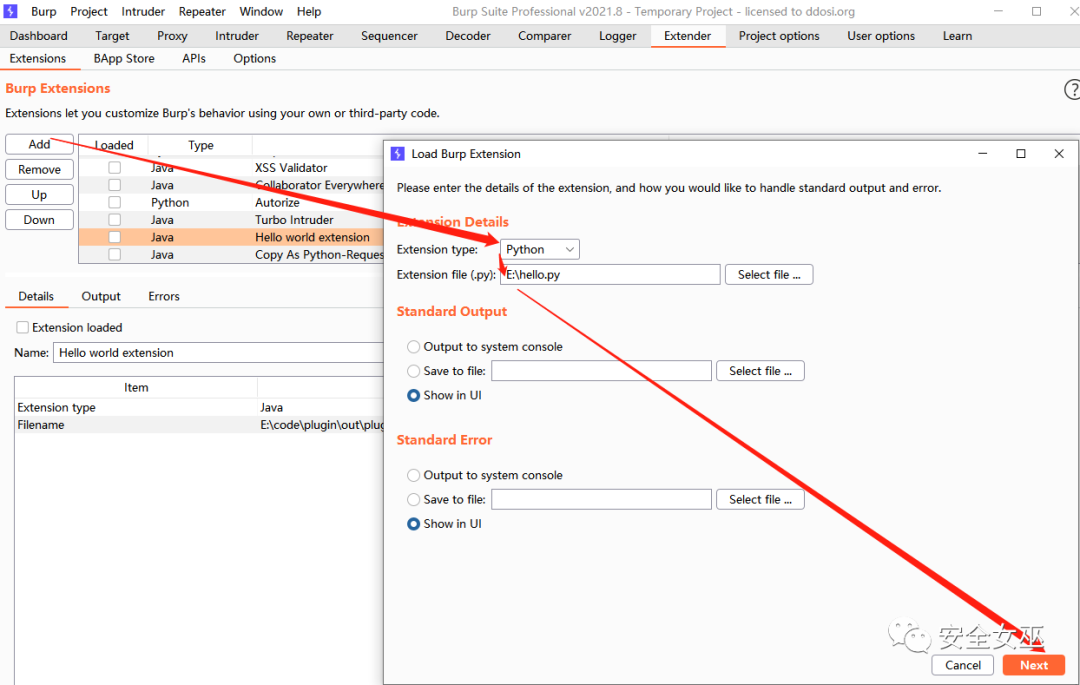Screen dimensions: 1080x685
Task: Open the Project options tab
Action: point(779,36)
